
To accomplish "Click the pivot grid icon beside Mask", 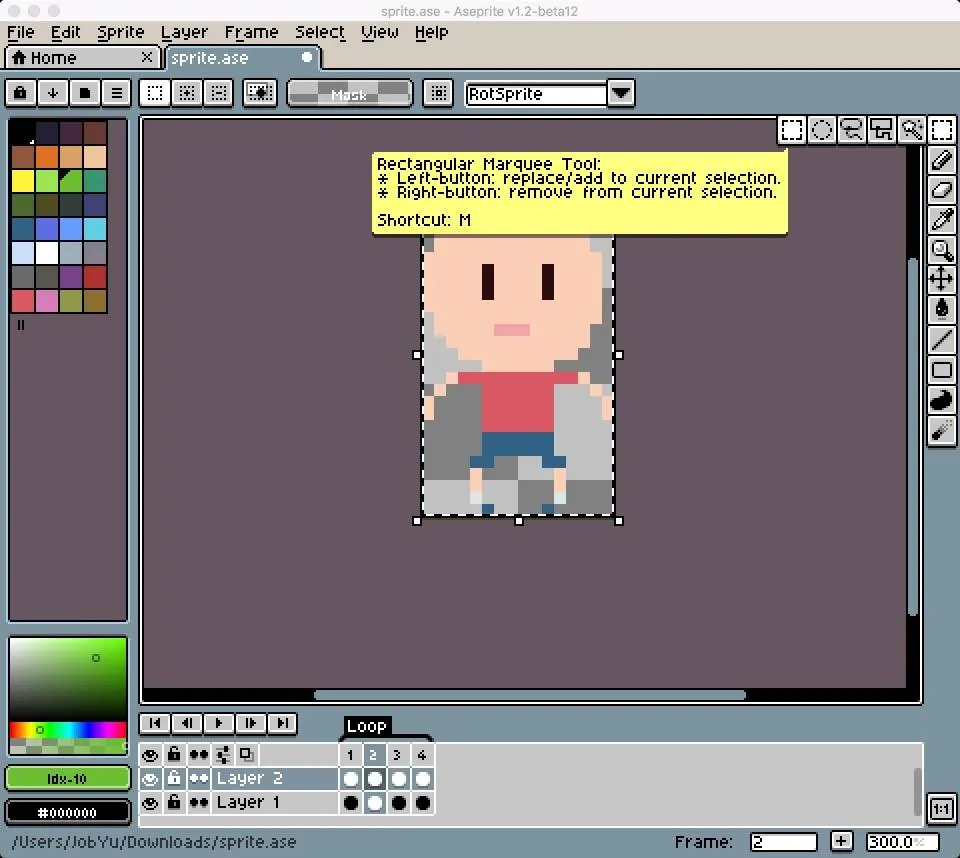I will [438, 93].
